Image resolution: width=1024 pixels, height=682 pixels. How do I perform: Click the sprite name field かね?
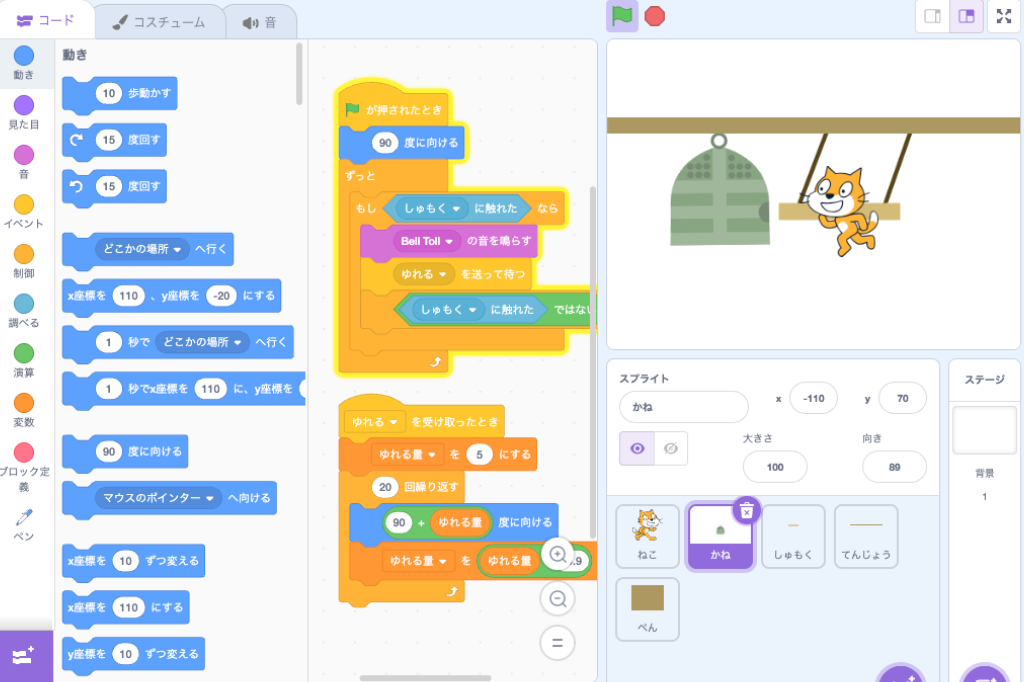[683, 407]
